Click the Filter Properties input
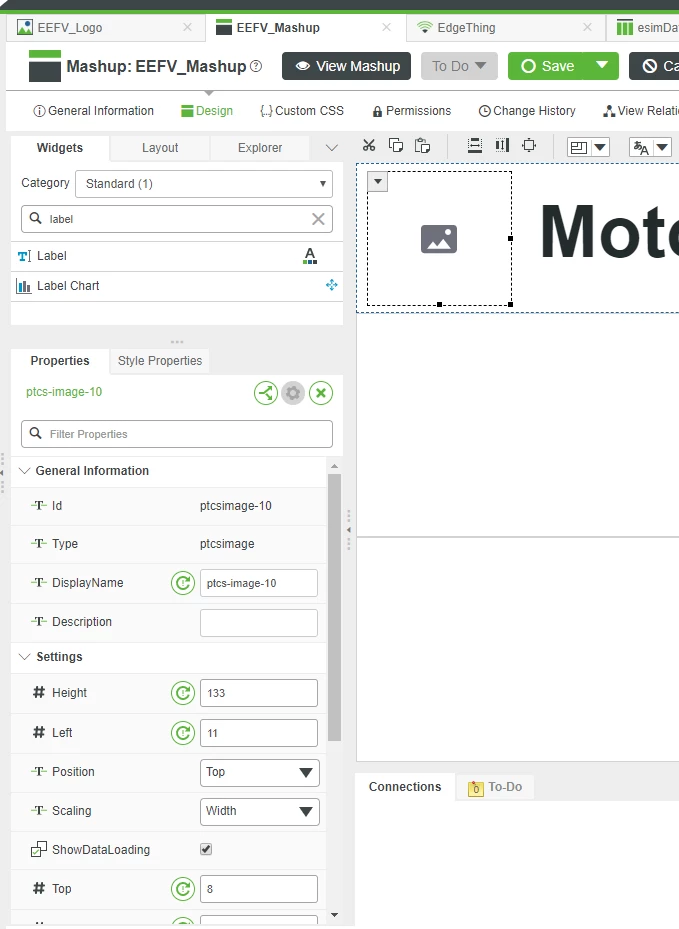Viewport: 679px width, 929px height. (177, 434)
